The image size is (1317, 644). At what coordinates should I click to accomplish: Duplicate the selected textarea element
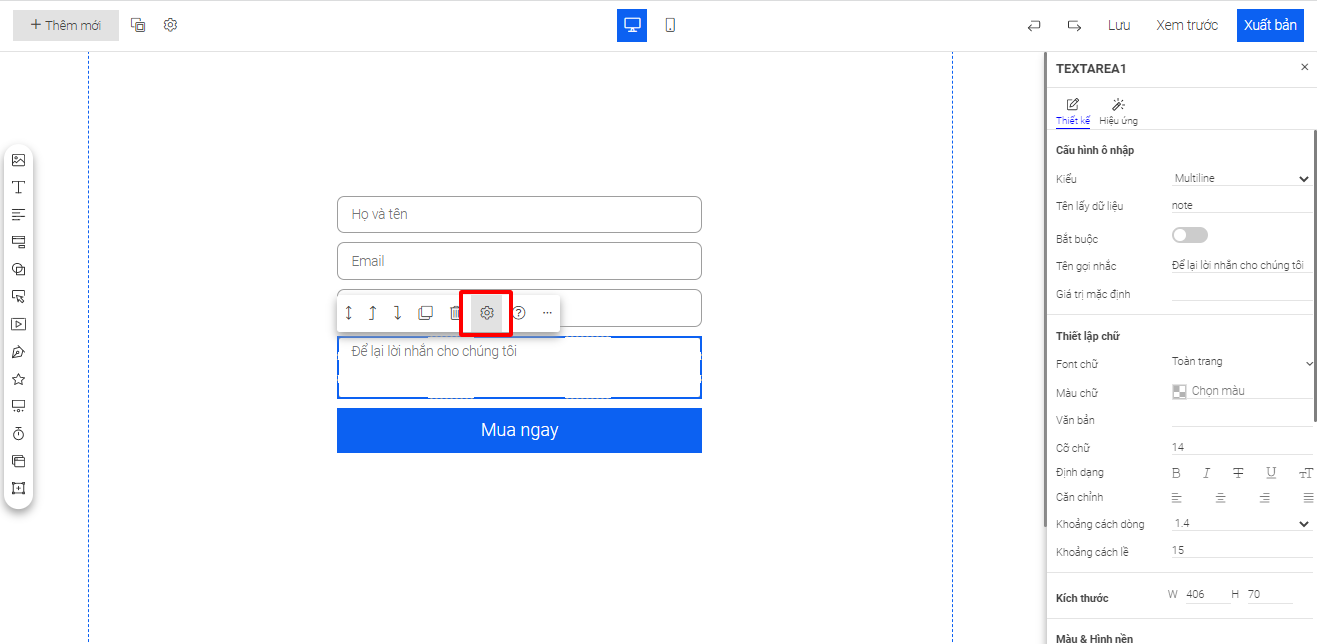coord(425,313)
